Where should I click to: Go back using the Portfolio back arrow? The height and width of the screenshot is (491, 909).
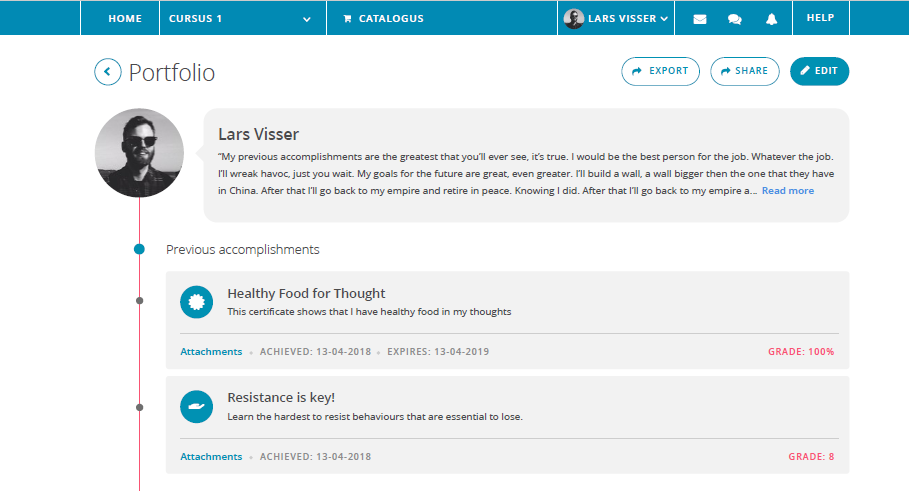pos(108,72)
